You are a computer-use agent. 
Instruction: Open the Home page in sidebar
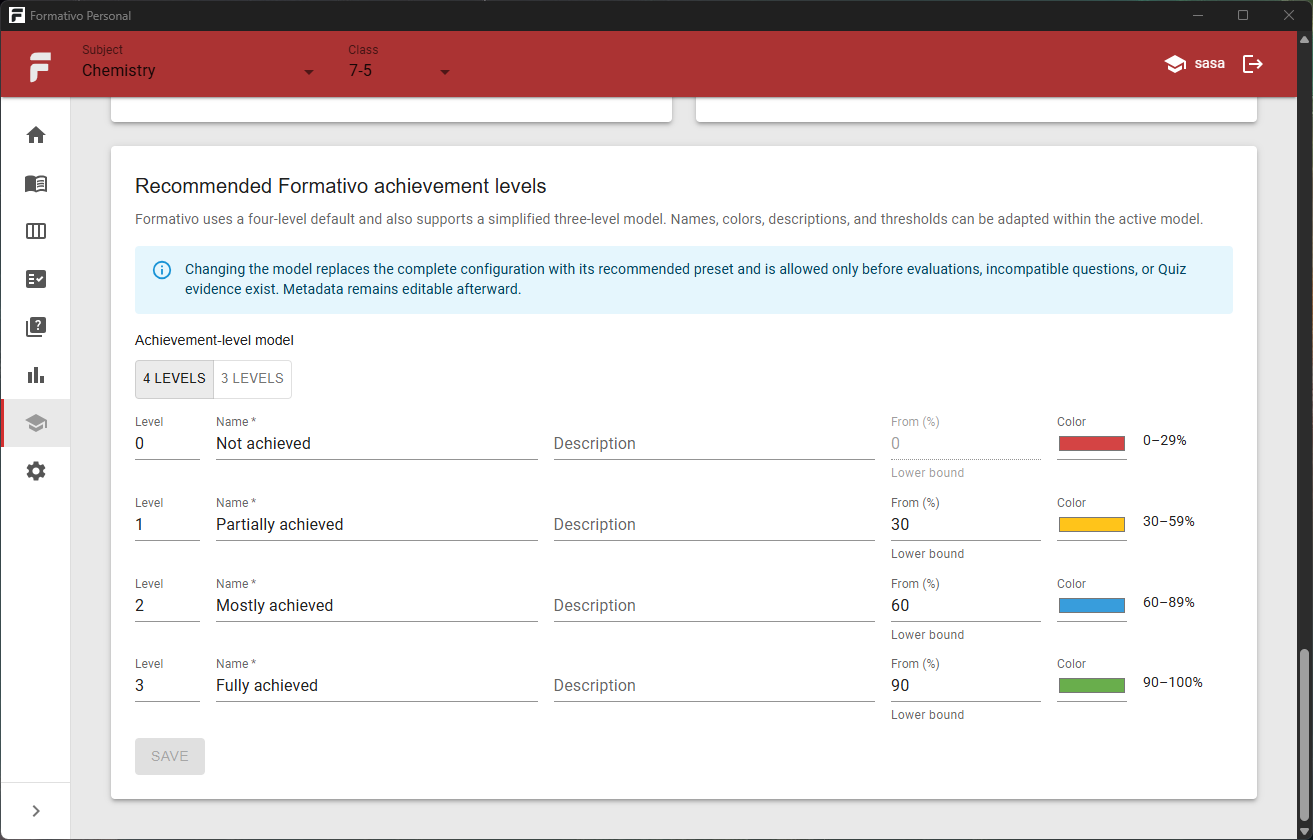[36, 135]
